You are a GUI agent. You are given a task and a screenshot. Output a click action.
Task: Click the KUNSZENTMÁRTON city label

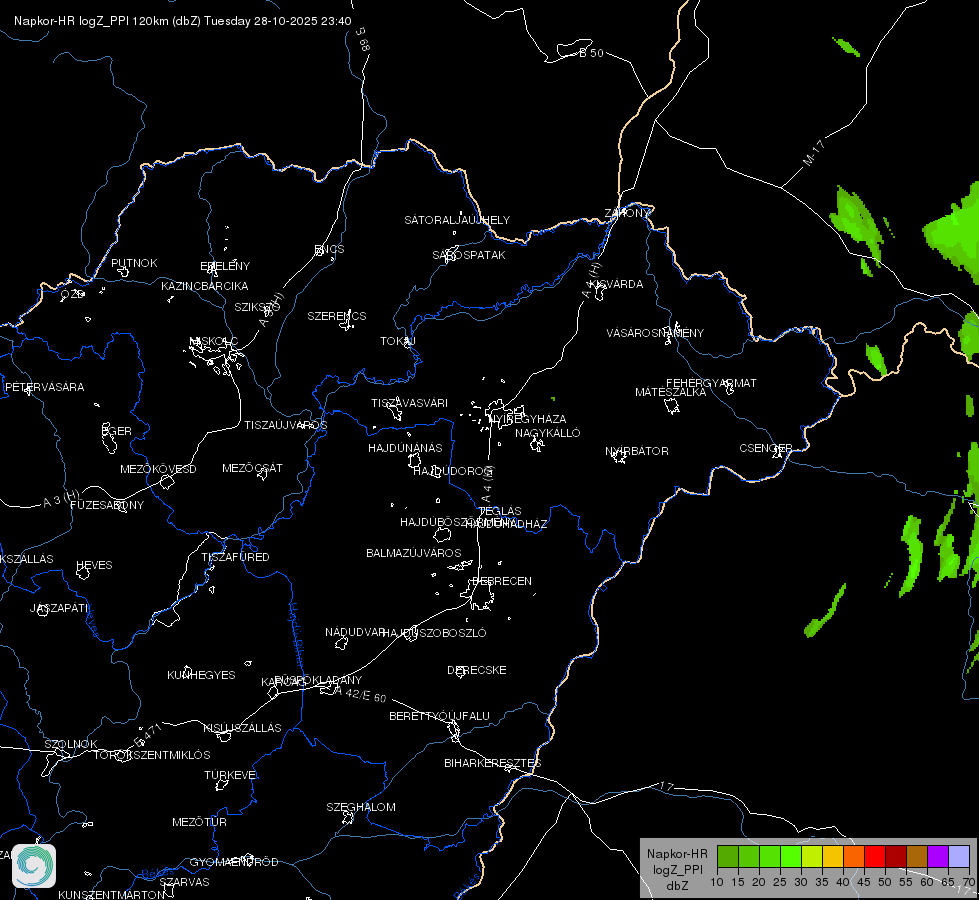(x=111, y=894)
